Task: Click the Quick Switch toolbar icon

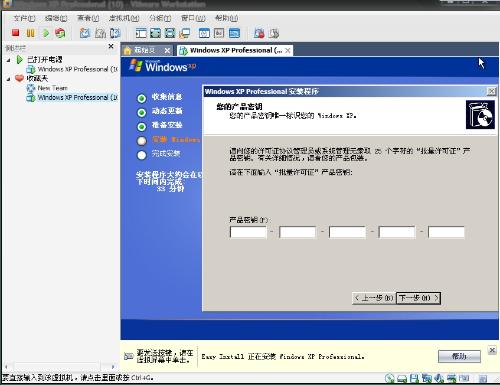Action: click(170, 33)
